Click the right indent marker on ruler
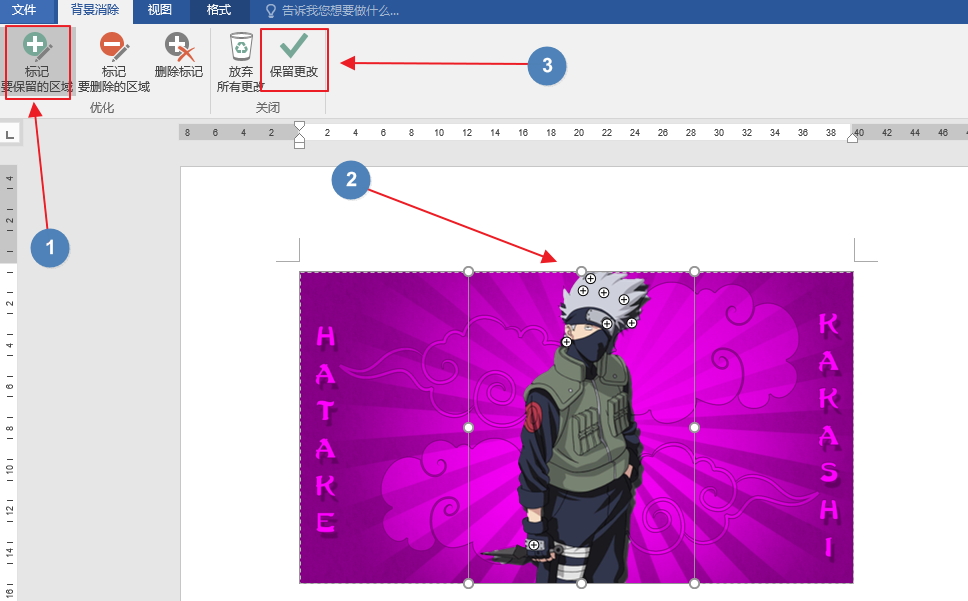 click(x=853, y=138)
